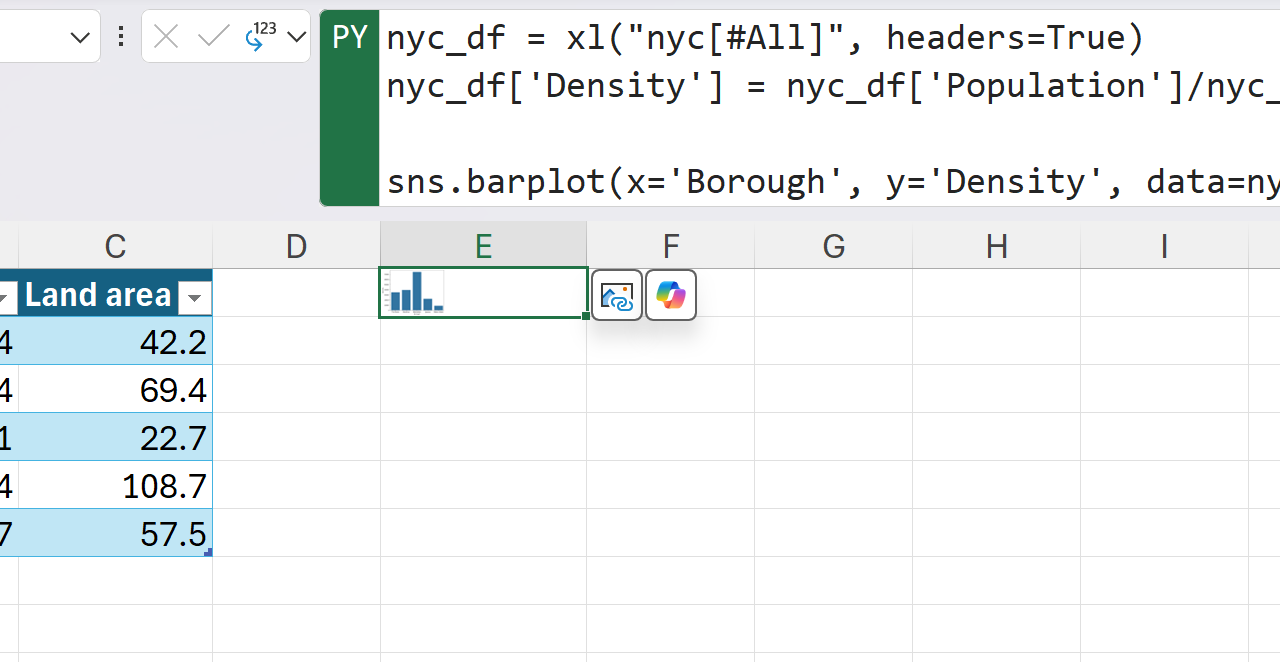Screen dimensions: 1280x662
Task: Open the filter dropdown left of Land area
Action: (x=5, y=297)
